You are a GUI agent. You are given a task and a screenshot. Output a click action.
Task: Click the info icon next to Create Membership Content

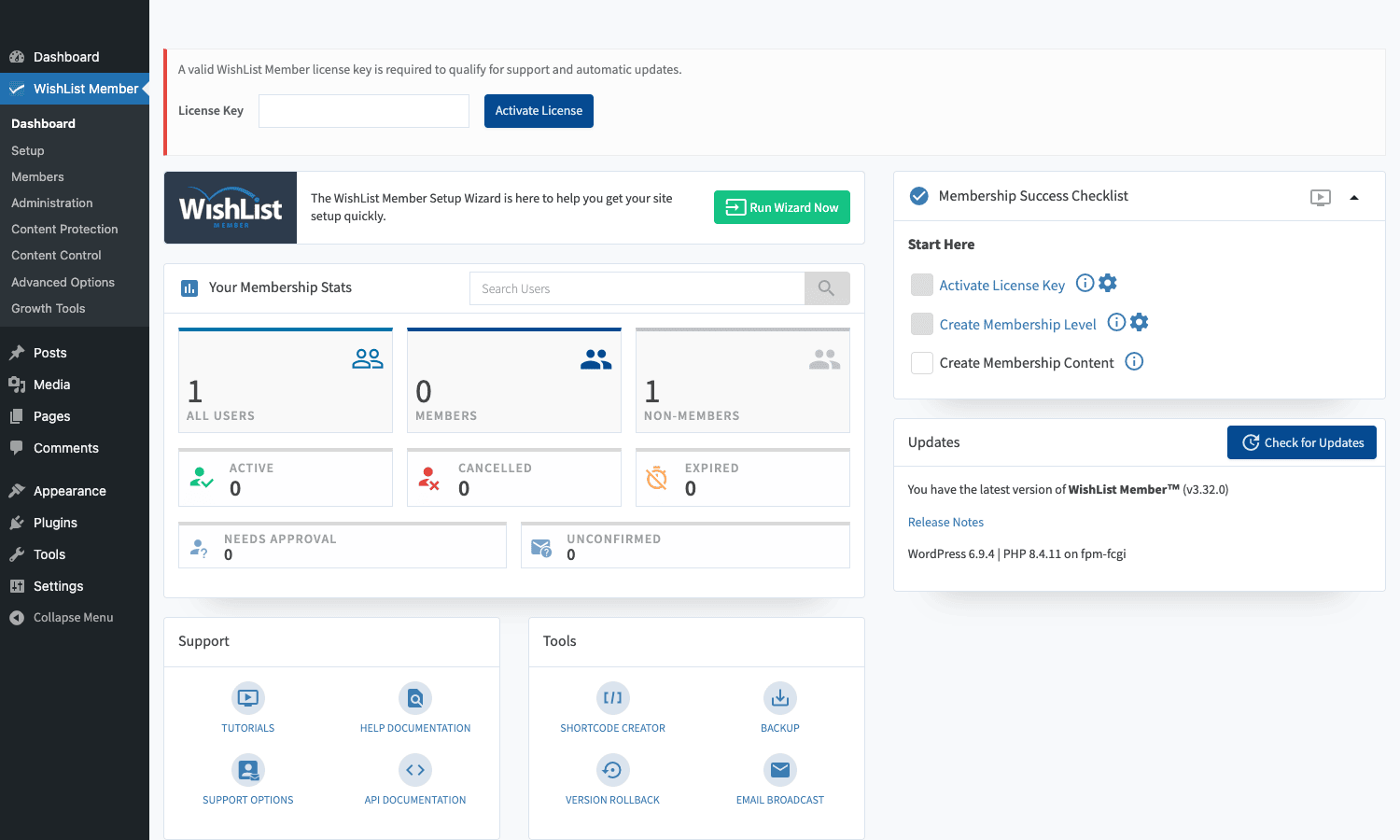[x=1134, y=361]
